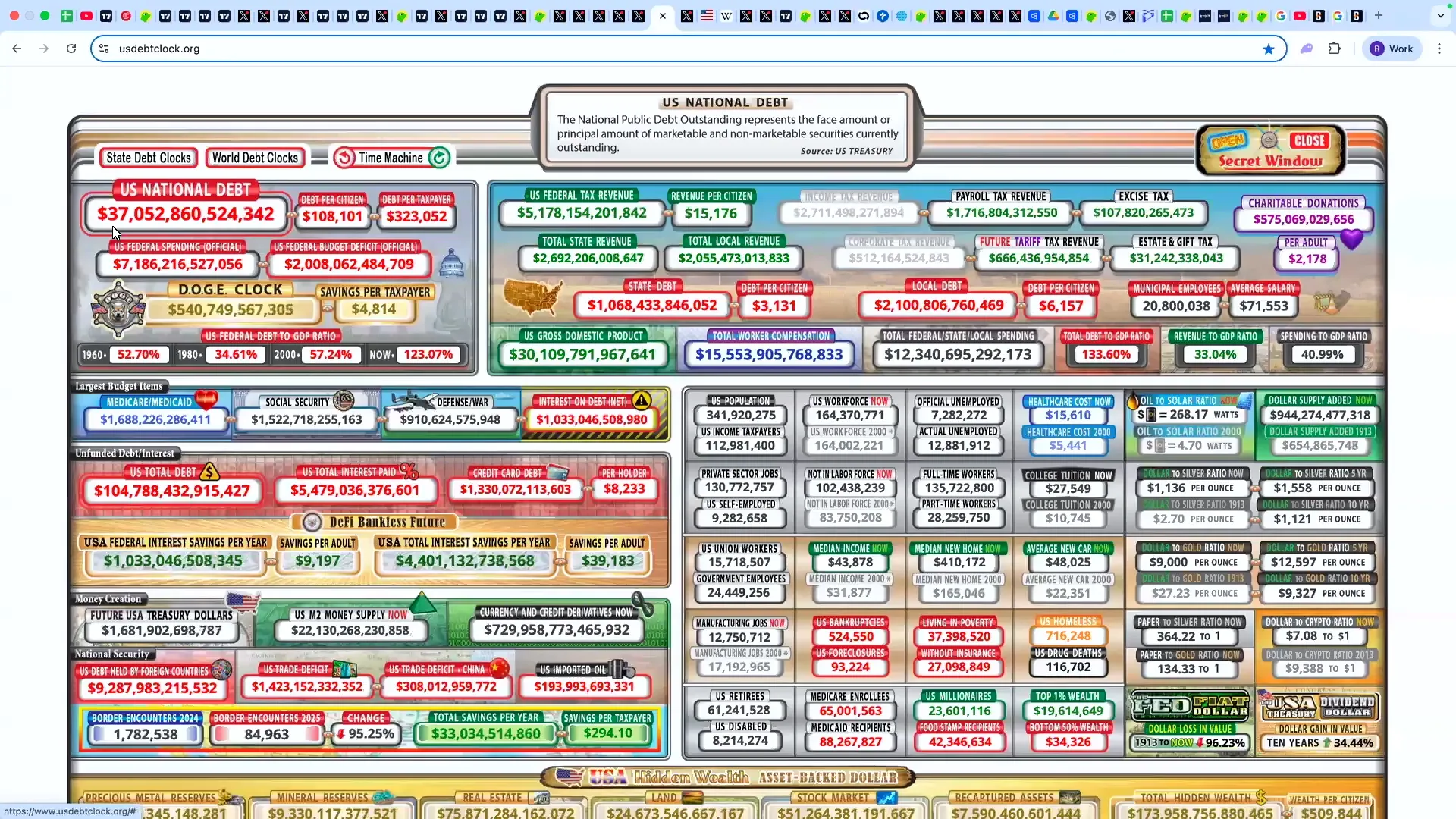This screenshot has width=1456, height=819.
Task: Click the NOW debt to GDP ratio 123.07%
Action: [428, 354]
